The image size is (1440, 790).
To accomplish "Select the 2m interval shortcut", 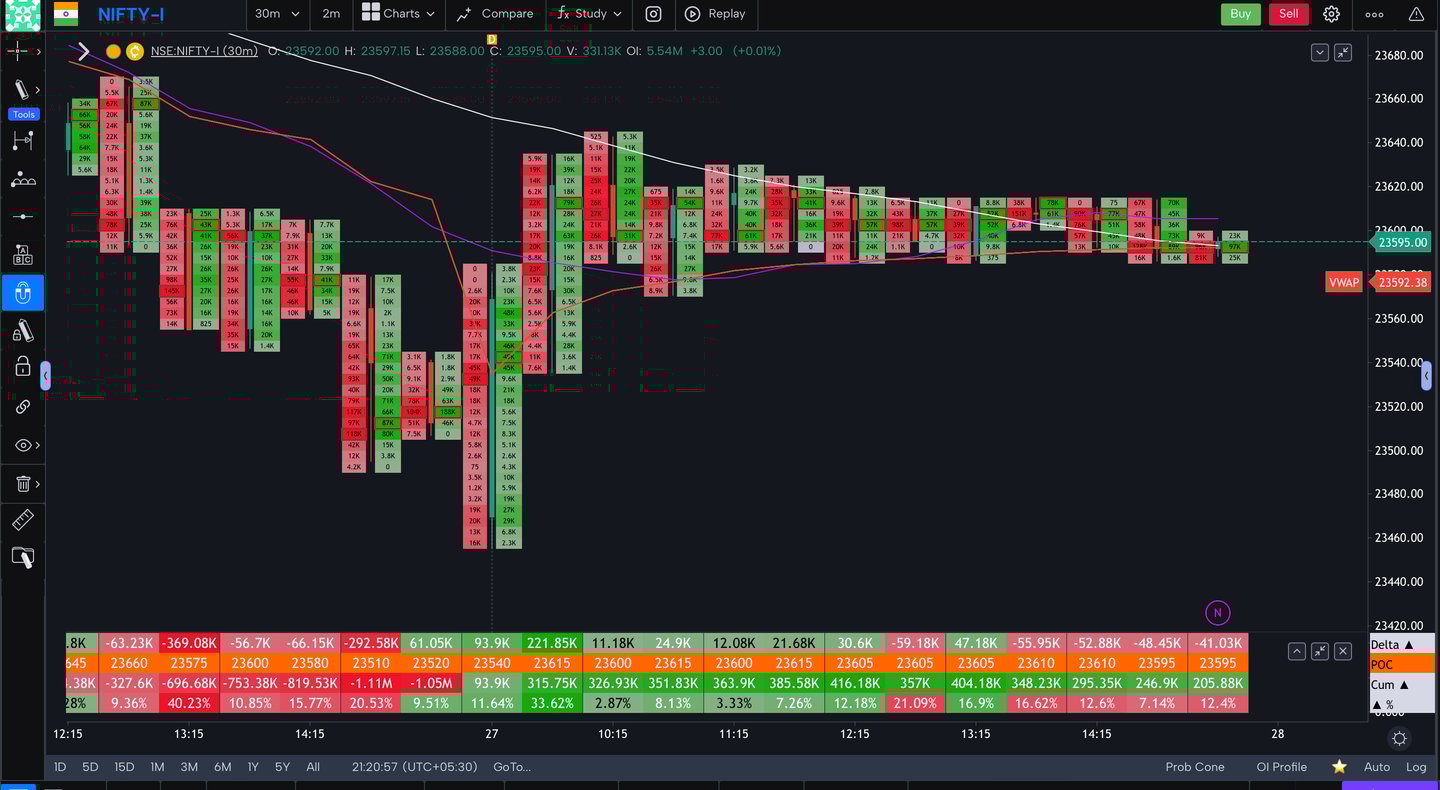I will (x=331, y=14).
